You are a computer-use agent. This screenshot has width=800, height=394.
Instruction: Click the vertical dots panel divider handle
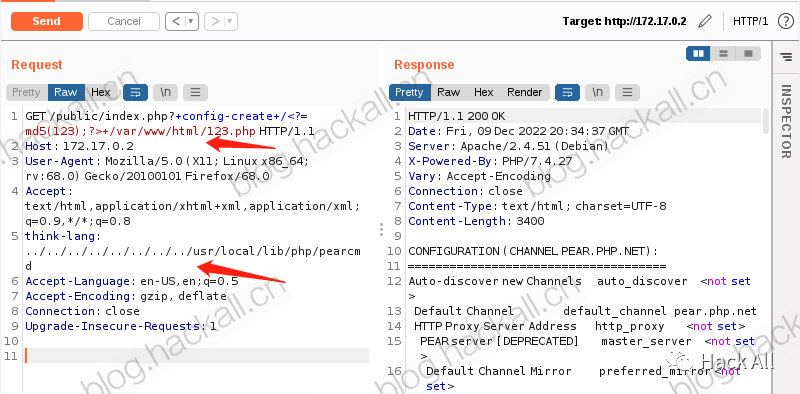coord(381,230)
